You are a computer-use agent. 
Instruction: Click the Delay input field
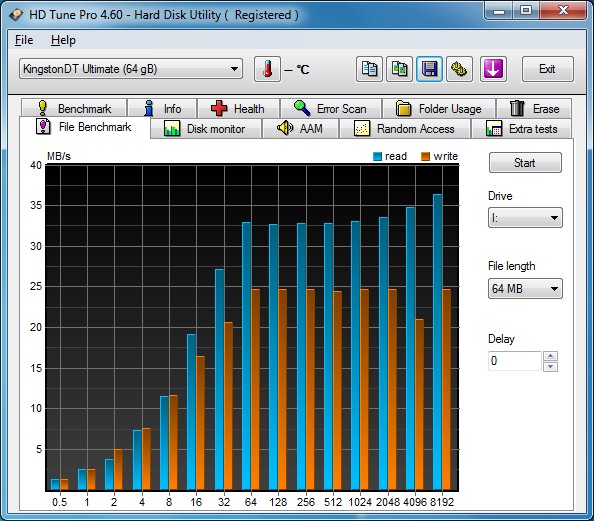click(x=515, y=361)
